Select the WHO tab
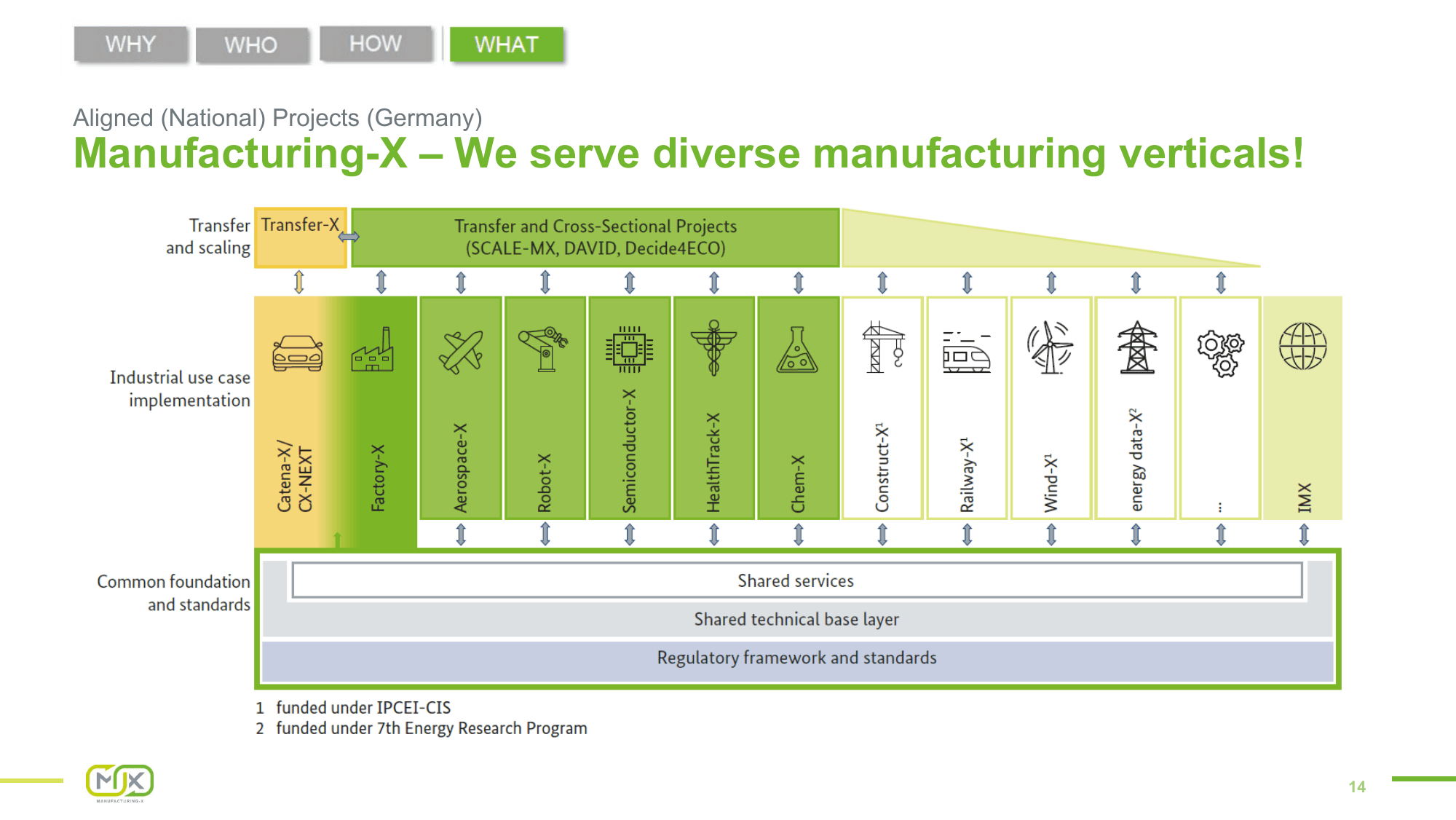1456x820 pixels. coord(252,45)
